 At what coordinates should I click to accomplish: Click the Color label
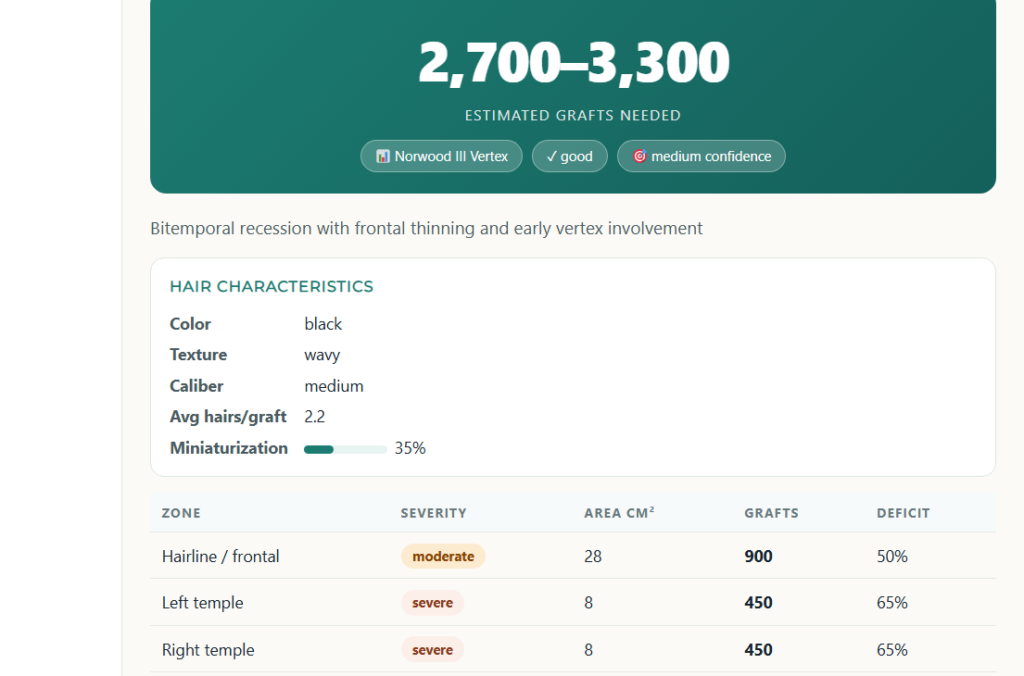(x=190, y=324)
